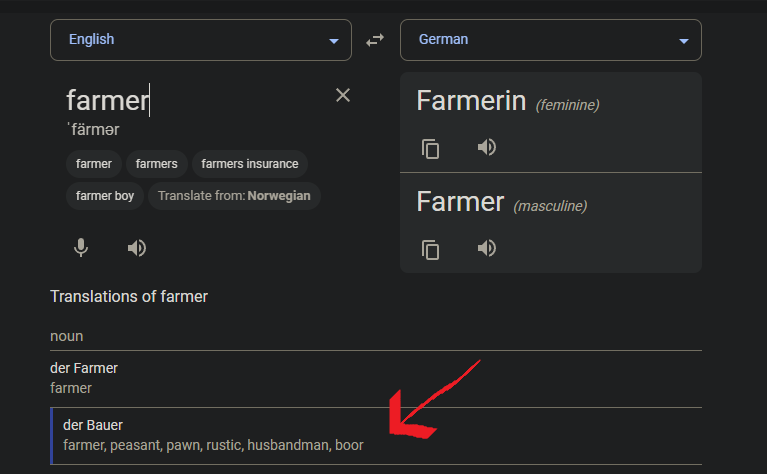Click the English dropdown arrow

[x=334, y=41]
